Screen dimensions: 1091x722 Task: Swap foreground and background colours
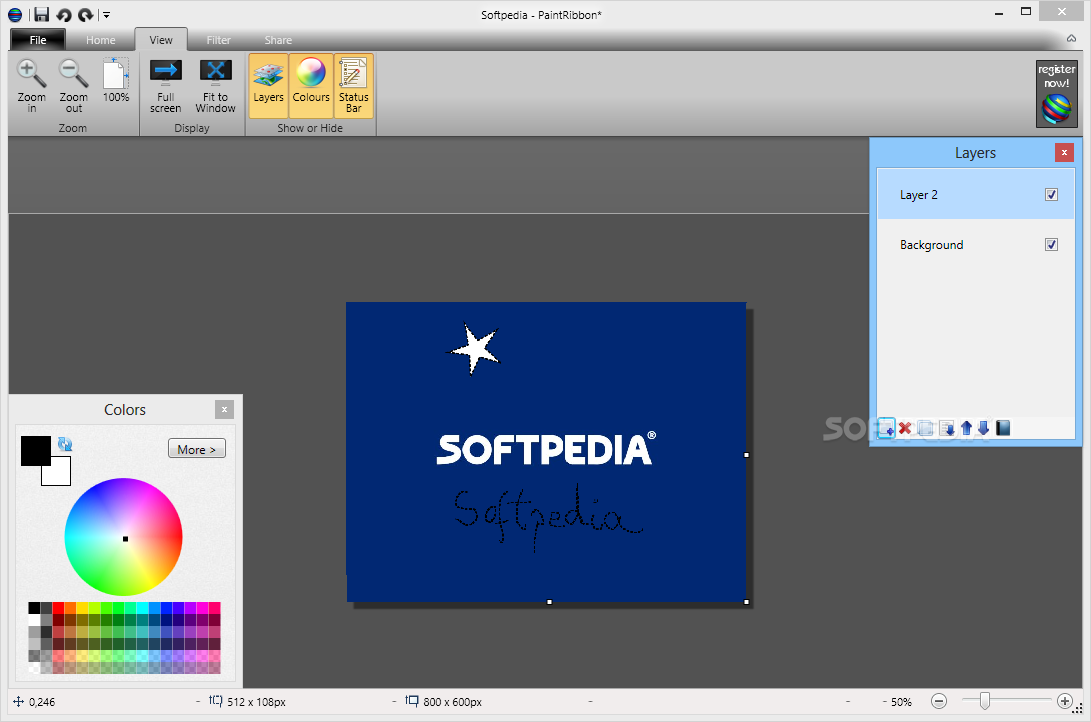(65, 444)
